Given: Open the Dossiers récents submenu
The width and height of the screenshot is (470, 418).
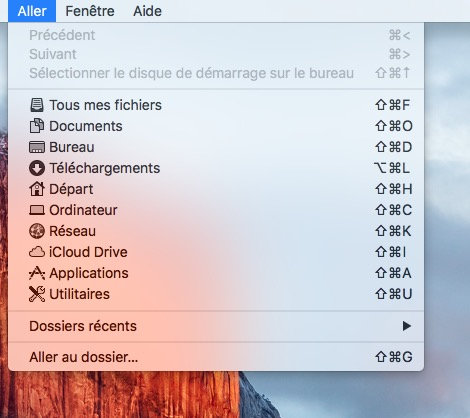Looking at the screenshot, I should tap(216, 326).
